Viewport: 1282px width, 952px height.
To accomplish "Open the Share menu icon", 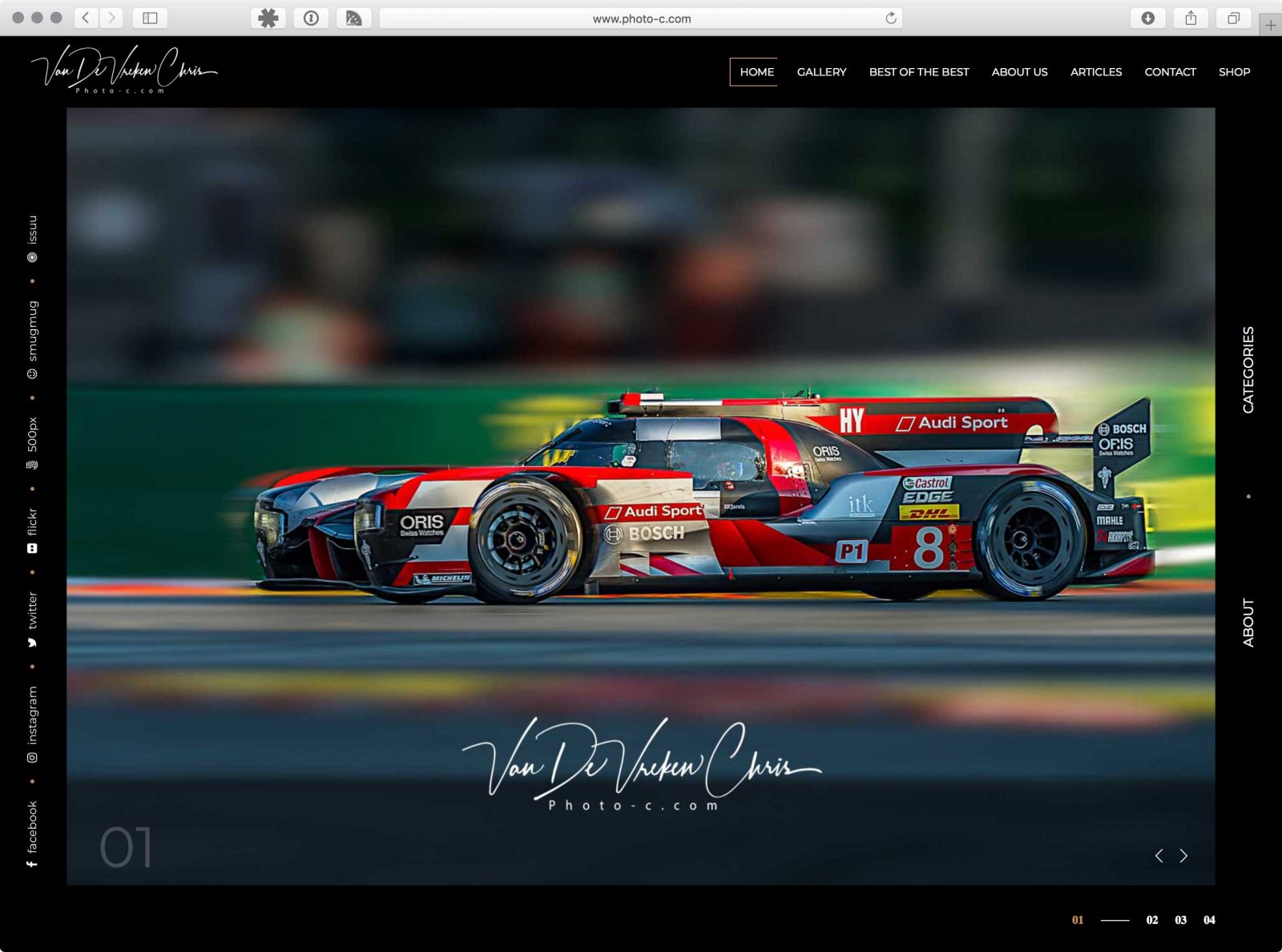I will 1191,18.
